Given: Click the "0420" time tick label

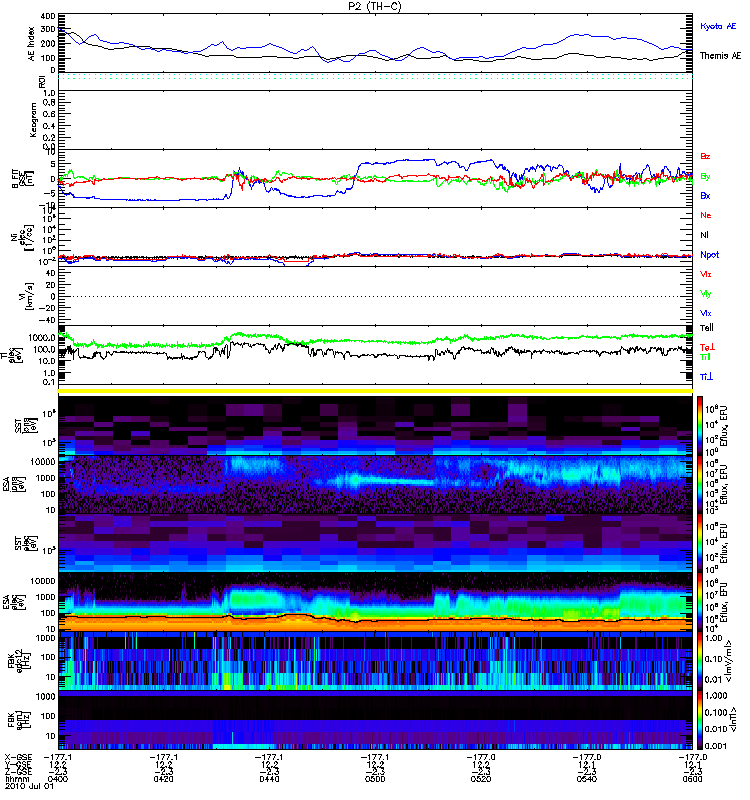Looking at the screenshot, I should point(163,779).
